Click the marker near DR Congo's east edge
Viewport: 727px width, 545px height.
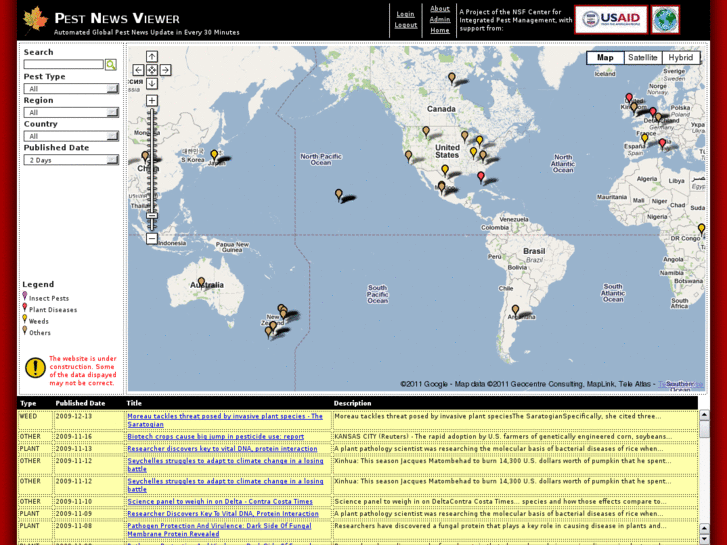point(701,229)
